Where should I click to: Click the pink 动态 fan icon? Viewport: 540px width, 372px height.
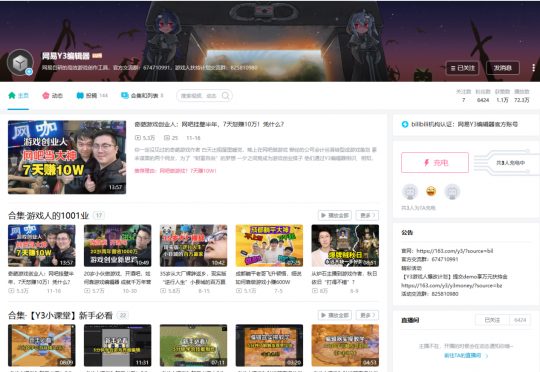click(45, 95)
